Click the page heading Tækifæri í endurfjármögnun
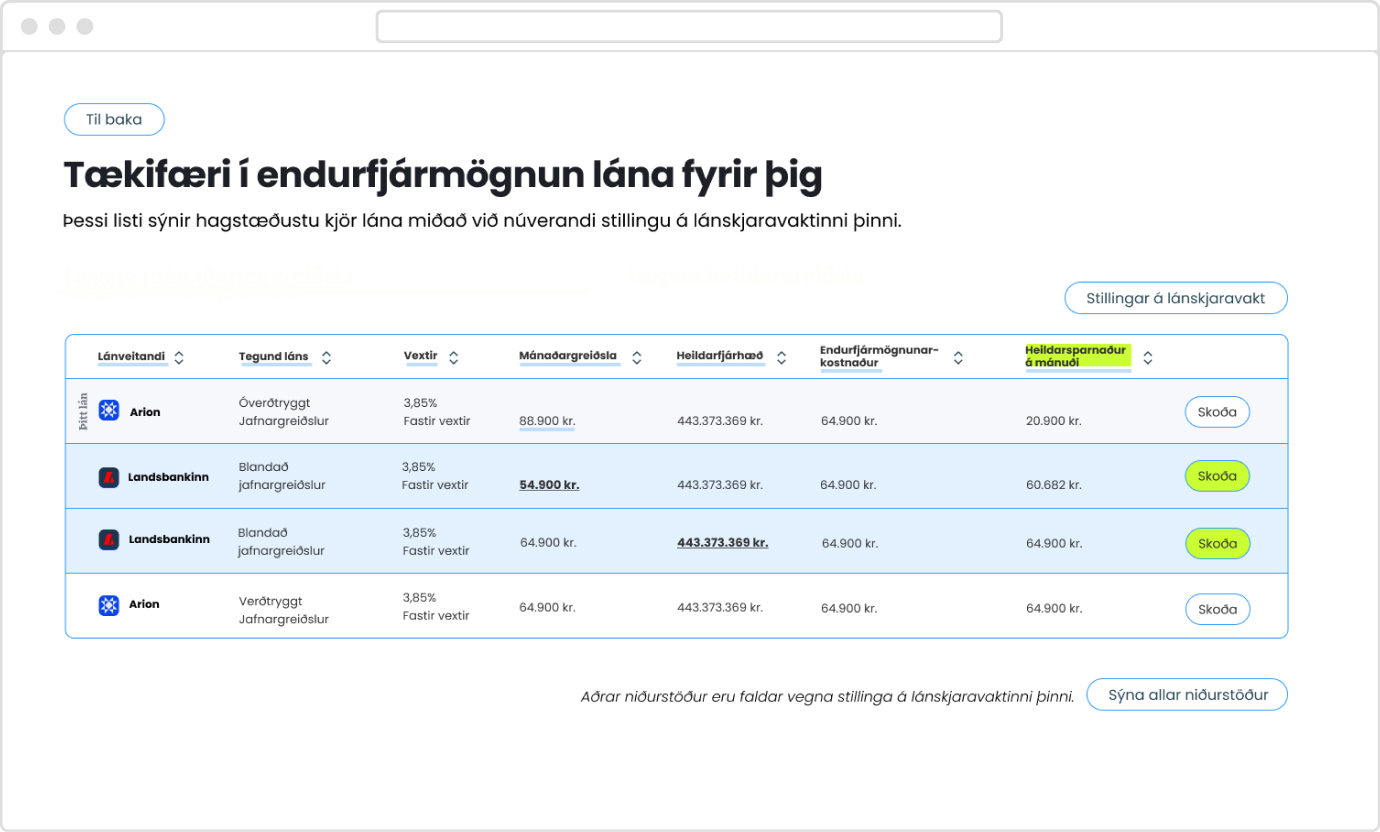This screenshot has height=832, width=1380. [x=442, y=175]
